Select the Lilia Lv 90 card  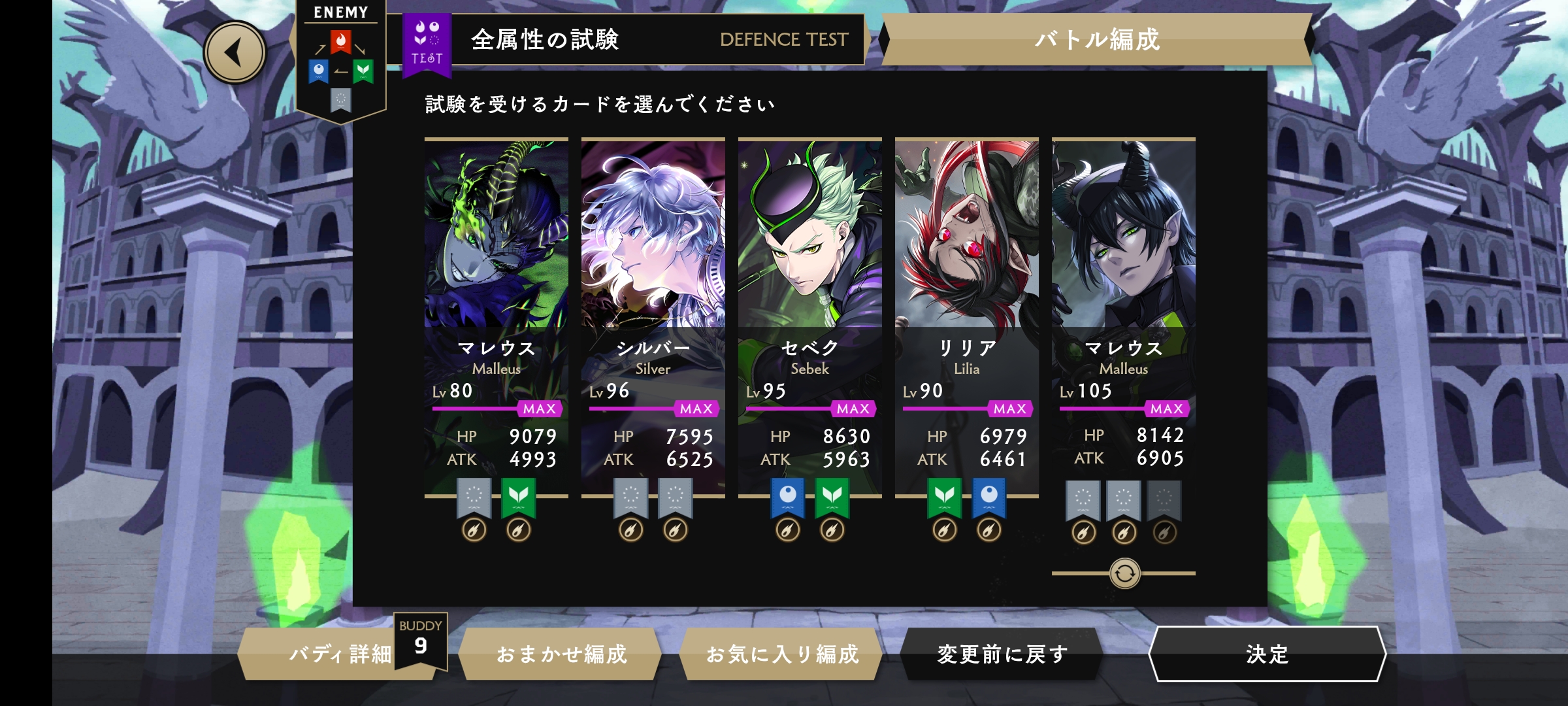(x=967, y=317)
